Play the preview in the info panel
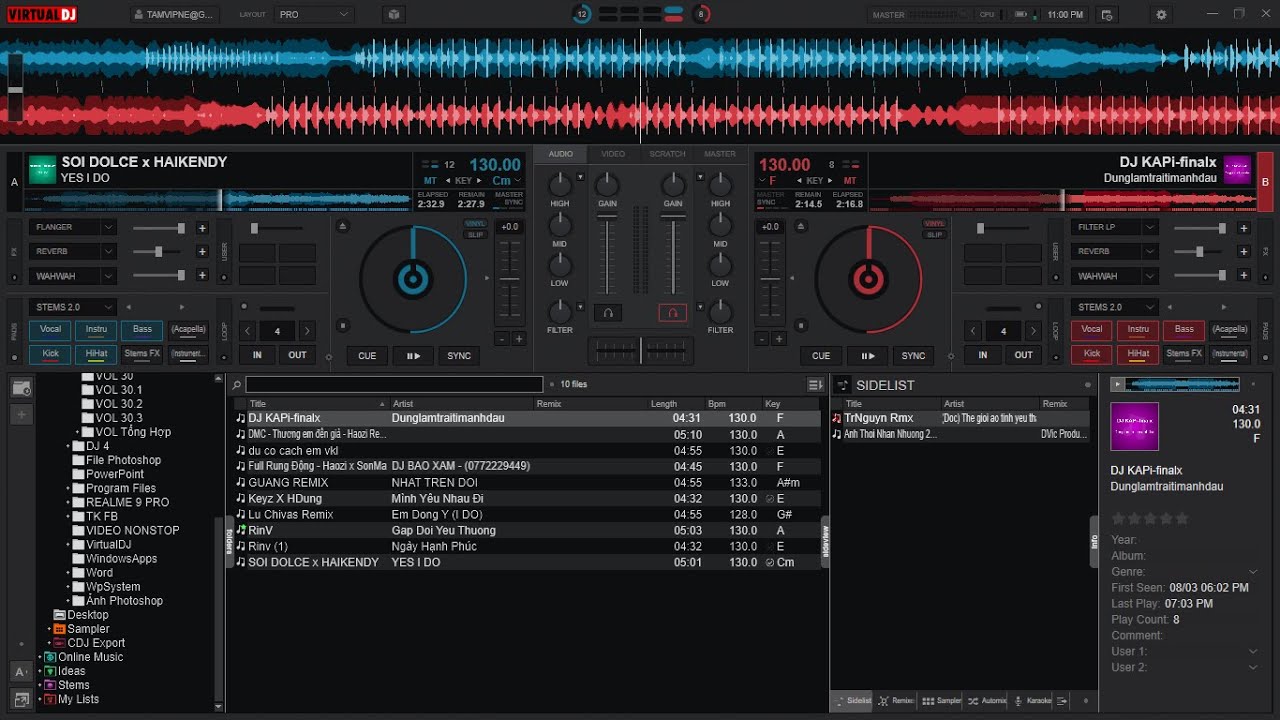Screen dimensions: 1280x720 [x=1117, y=384]
